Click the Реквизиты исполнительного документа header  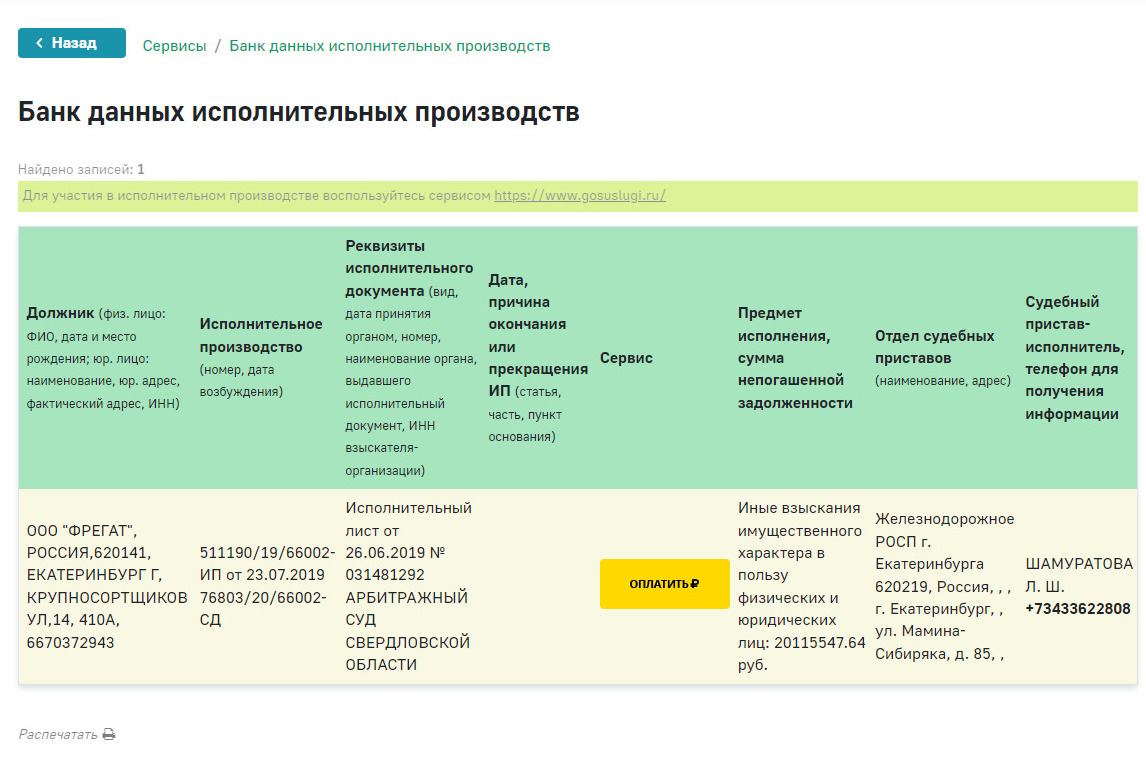pos(411,358)
